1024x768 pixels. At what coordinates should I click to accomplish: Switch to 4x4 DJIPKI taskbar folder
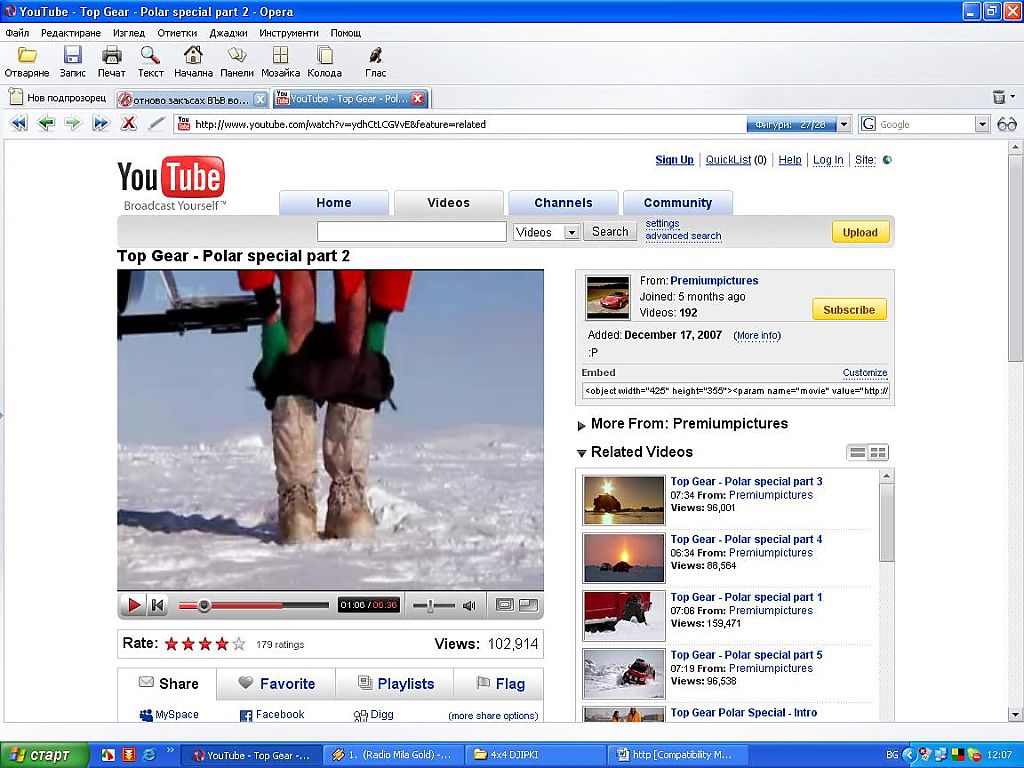[x=535, y=755]
